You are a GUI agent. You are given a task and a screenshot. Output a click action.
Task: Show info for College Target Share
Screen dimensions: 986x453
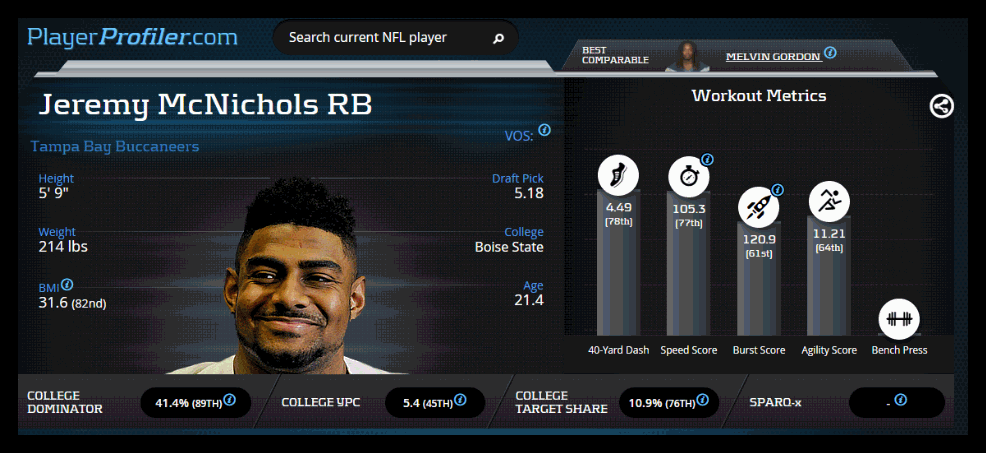coord(702,400)
